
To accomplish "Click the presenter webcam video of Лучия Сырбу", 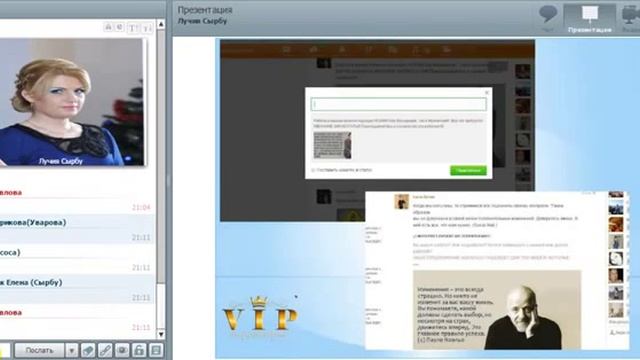I will 71,102.
